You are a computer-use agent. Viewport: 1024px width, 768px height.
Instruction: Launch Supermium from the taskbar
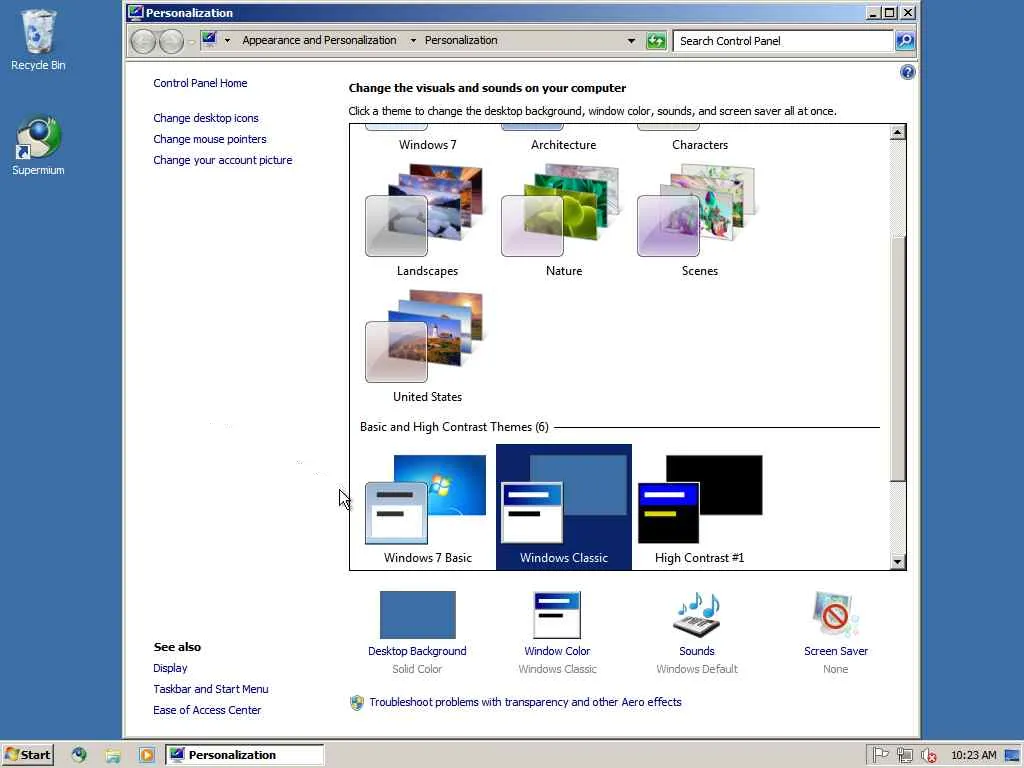point(79,755)
